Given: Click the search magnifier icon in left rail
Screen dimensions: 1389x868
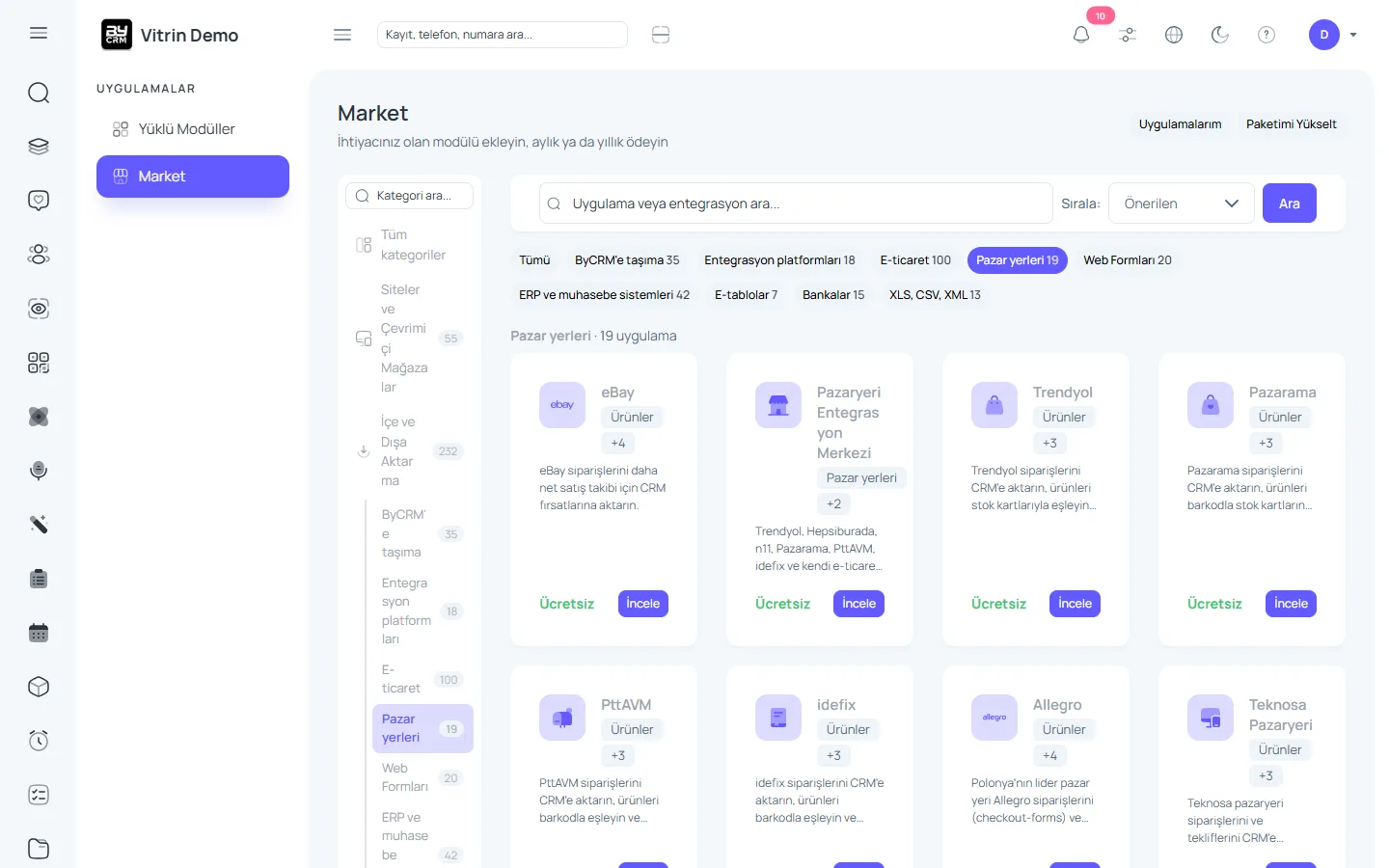Looking at the screenshot, I should 39,93.
